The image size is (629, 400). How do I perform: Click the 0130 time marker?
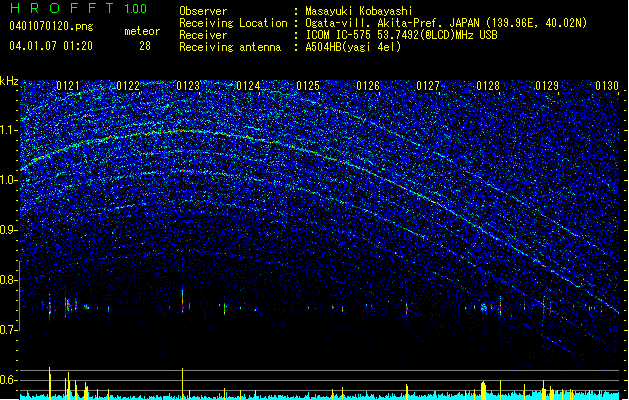(607, 86)
